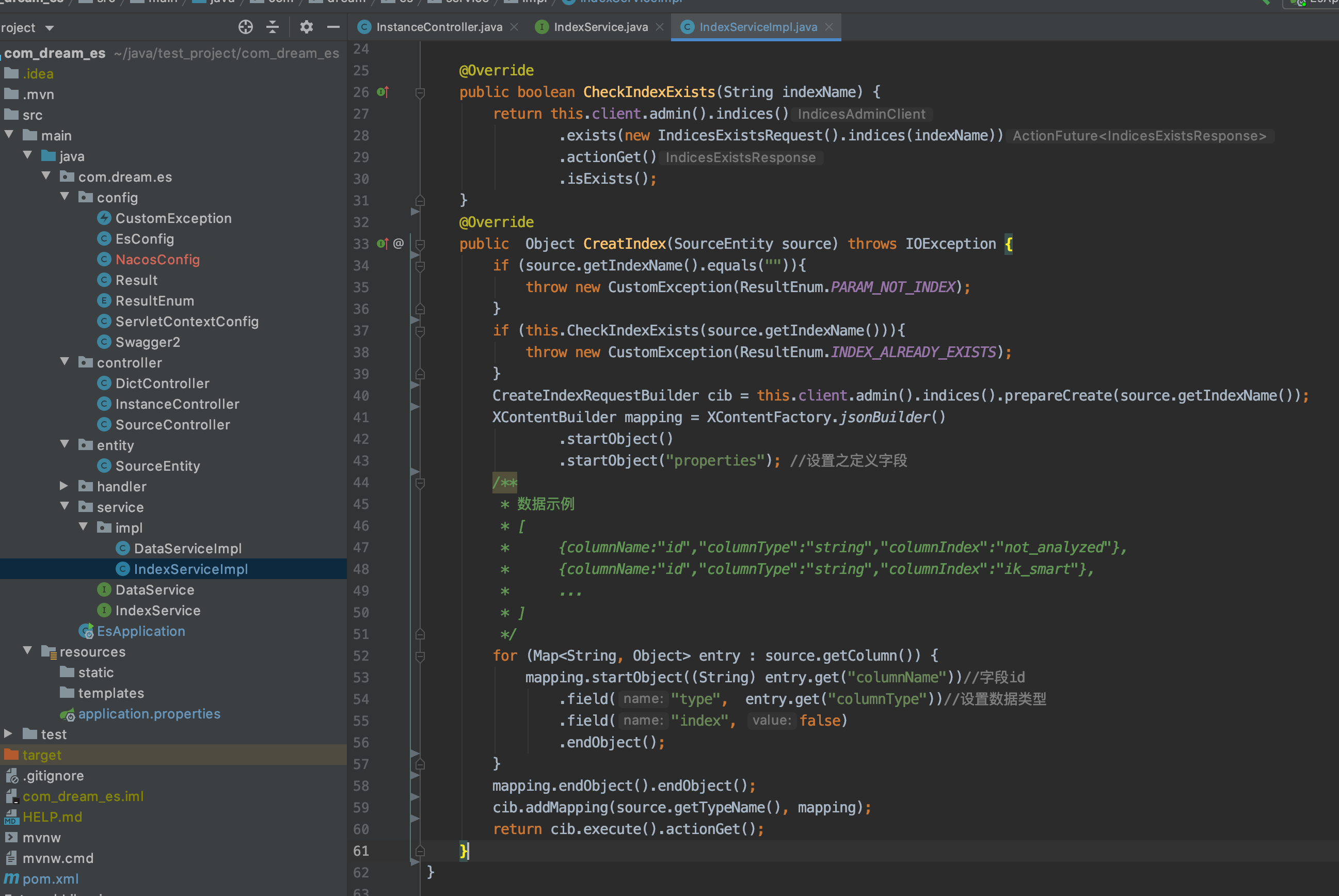The height and width of the screenshot is (896, 1339).
Task: Hide the Project panel with minus icon
Action: pyautogui.click(x=333, y=27)
